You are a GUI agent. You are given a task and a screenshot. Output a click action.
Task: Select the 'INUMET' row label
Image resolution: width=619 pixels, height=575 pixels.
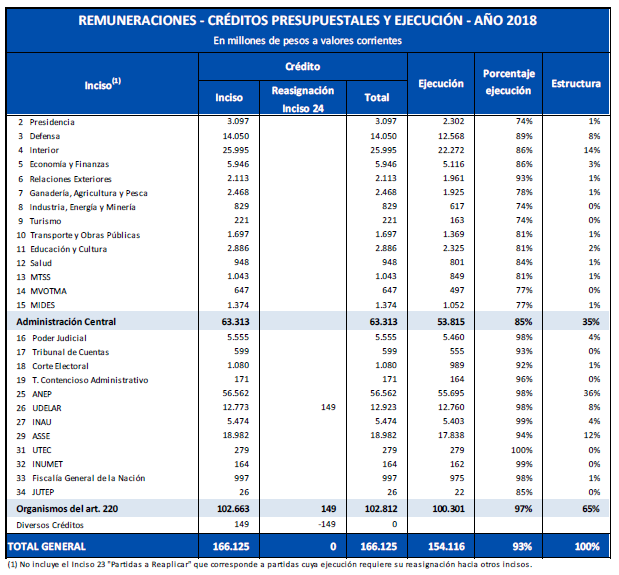pos(48,464)
